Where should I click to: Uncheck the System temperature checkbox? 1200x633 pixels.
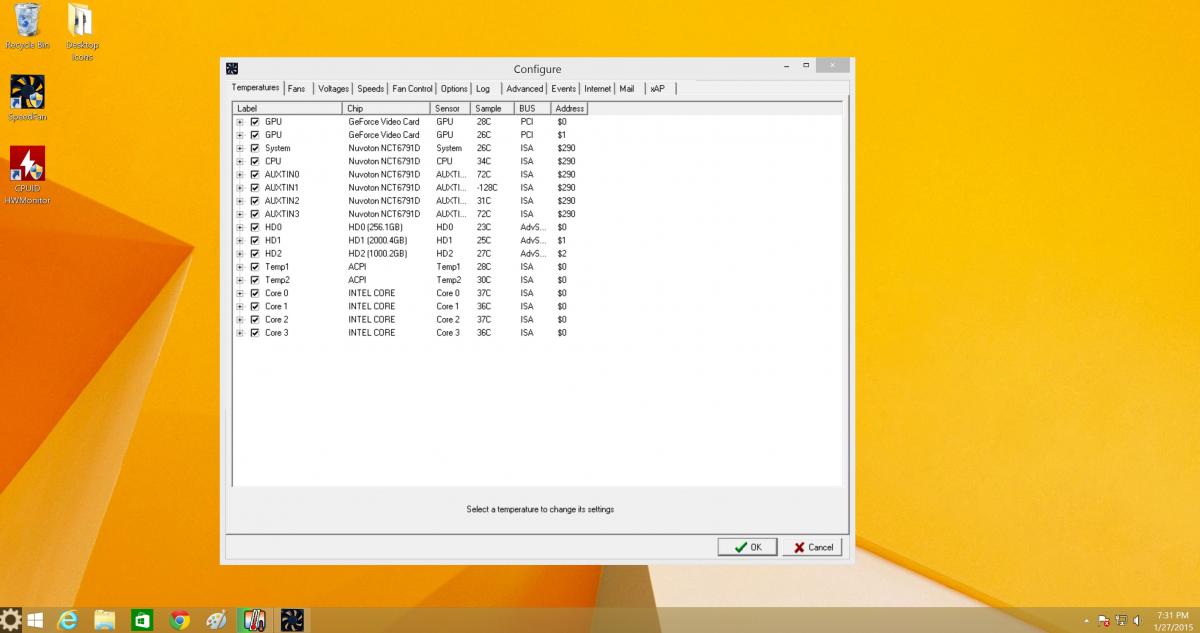[255, 148]
